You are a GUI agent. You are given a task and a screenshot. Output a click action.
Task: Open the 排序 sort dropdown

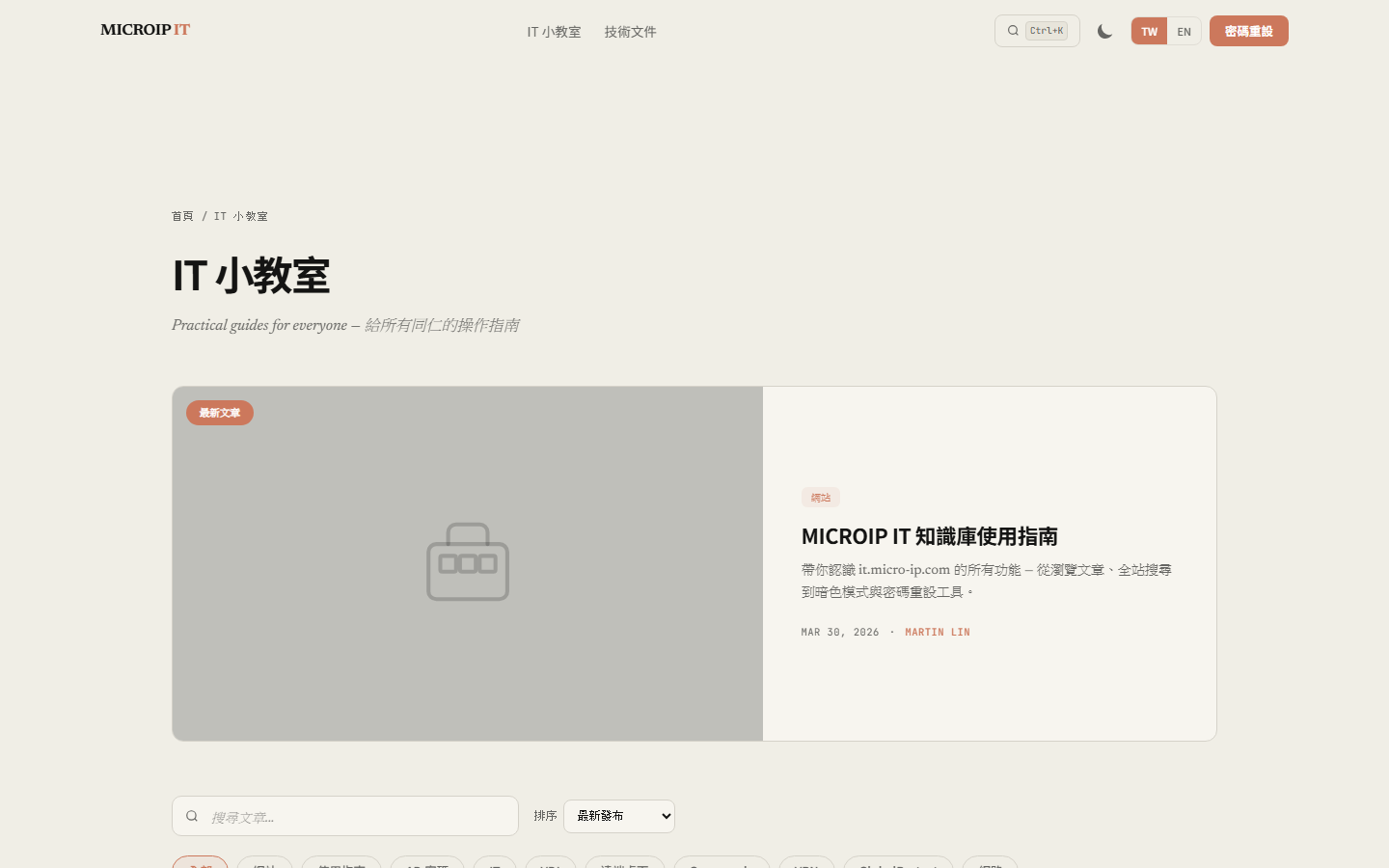(x=619, y=816)
